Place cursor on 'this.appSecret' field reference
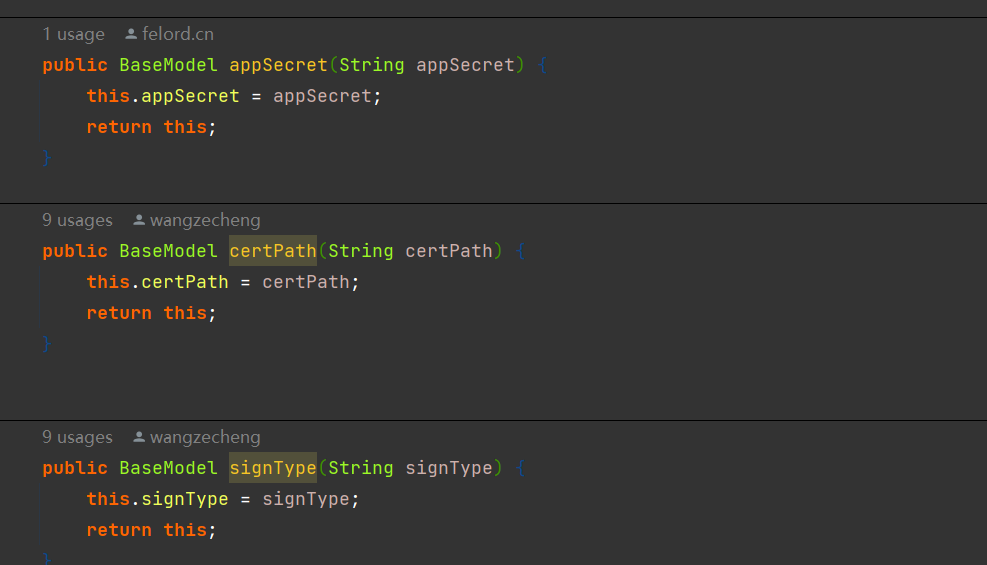 [190, 96]
